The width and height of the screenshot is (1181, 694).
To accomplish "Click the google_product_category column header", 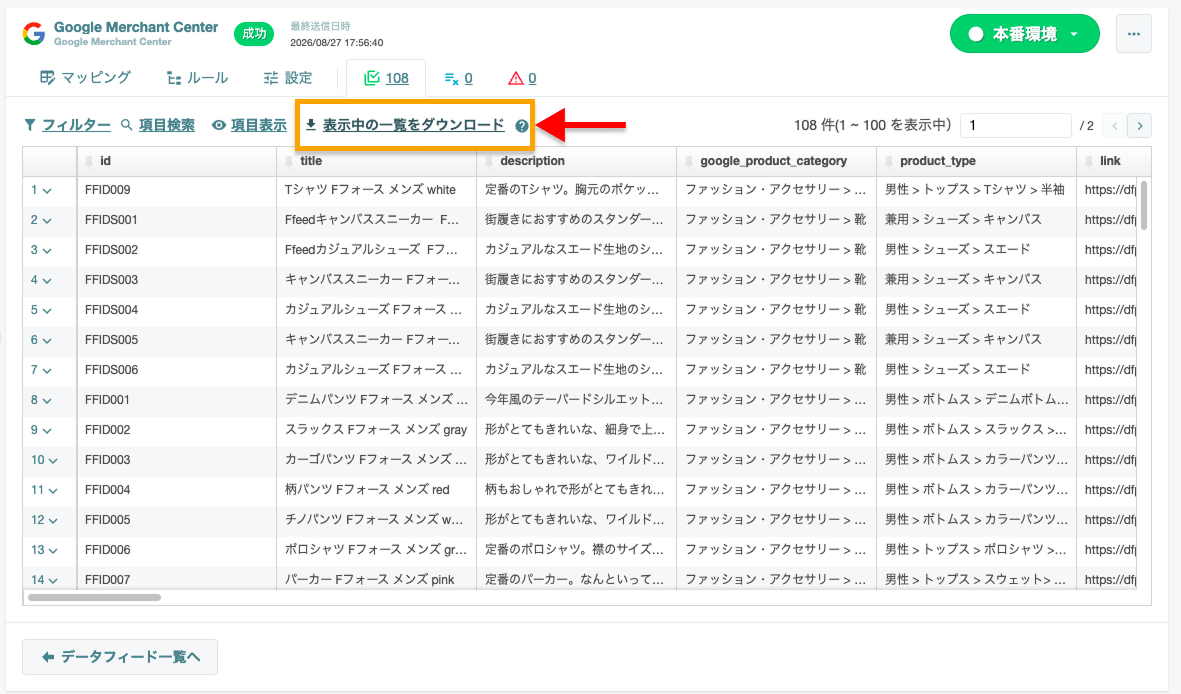I will [x=777, y=161].
